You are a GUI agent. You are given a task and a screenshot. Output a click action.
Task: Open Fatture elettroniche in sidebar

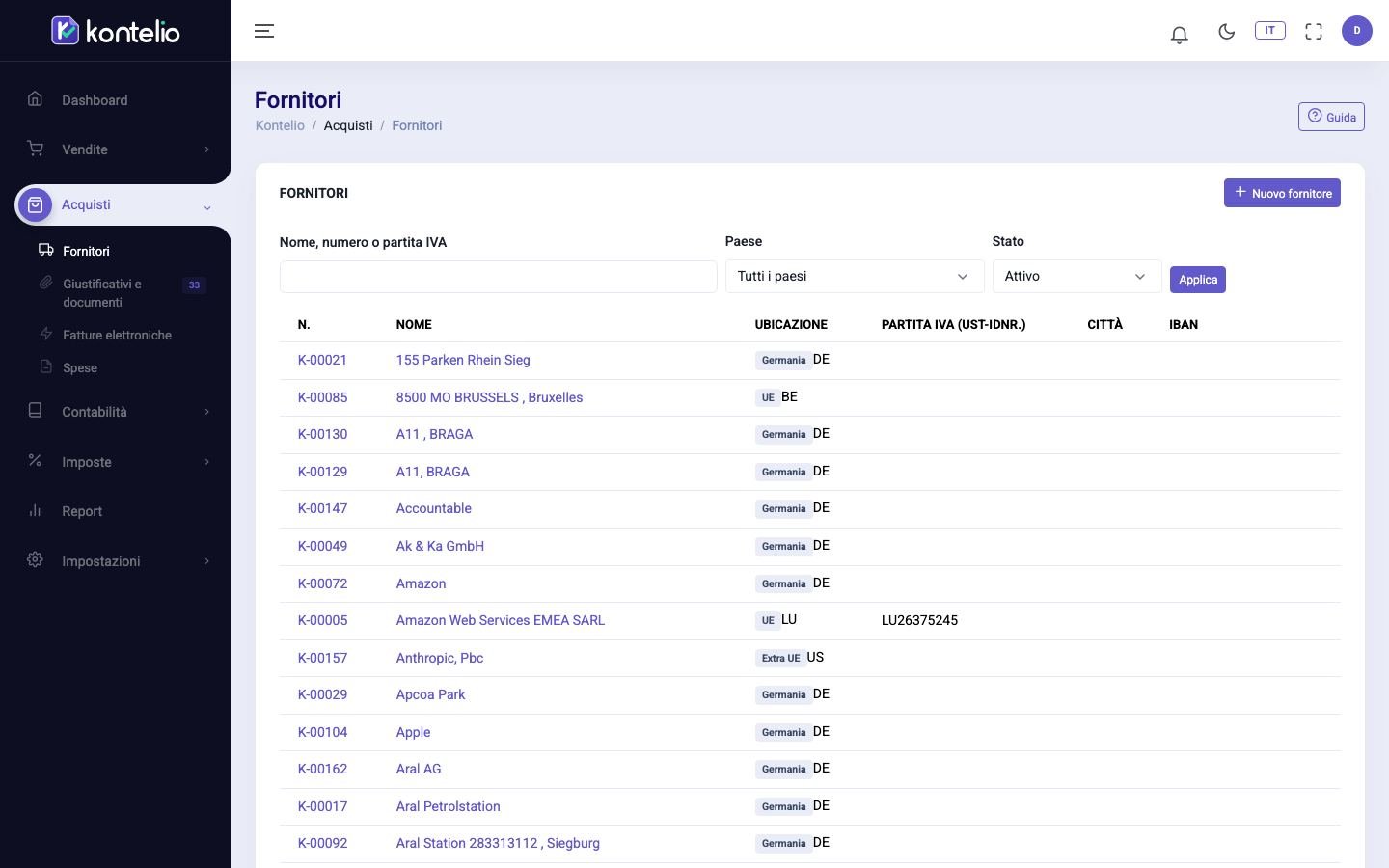click(x=117, y=335)
